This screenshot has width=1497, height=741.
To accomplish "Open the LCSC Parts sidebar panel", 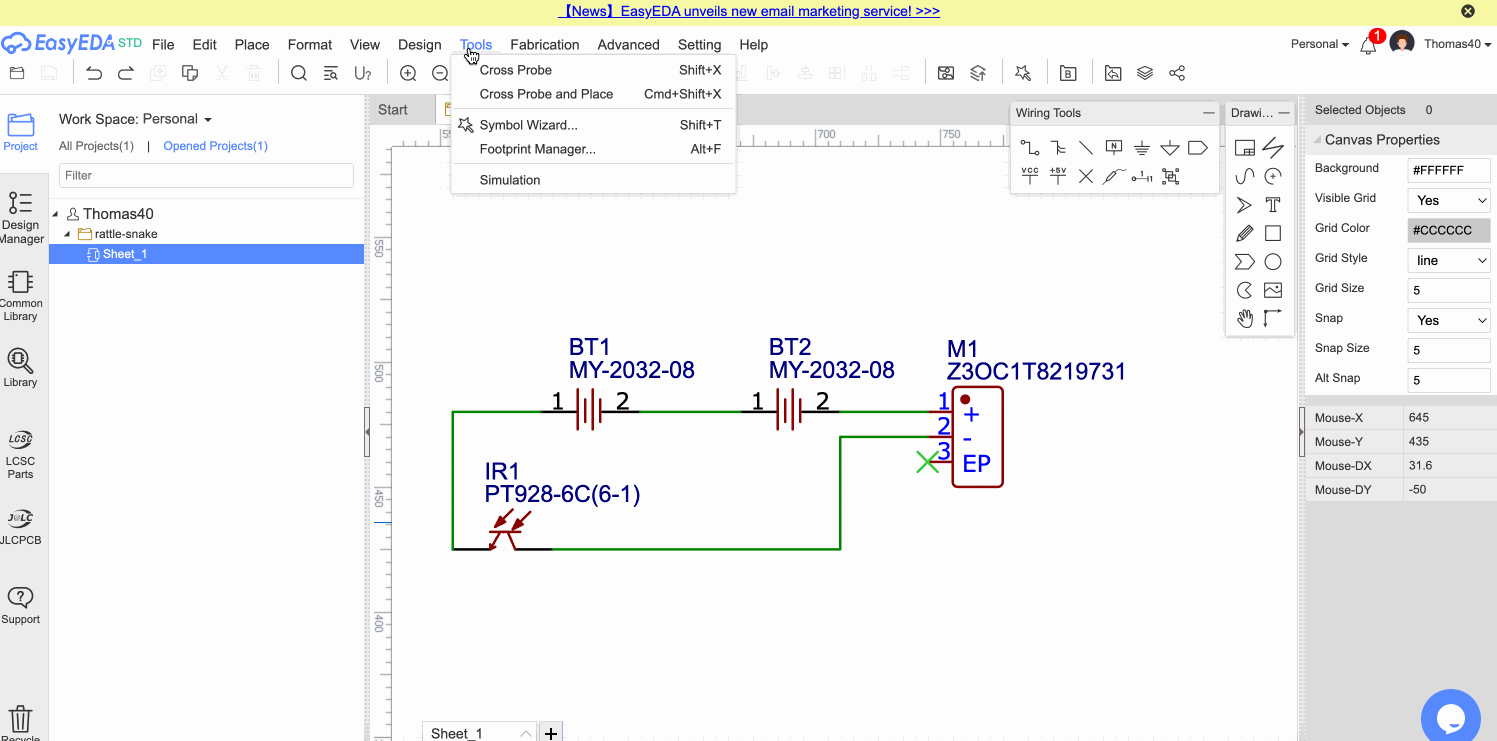I will point(21,455).
